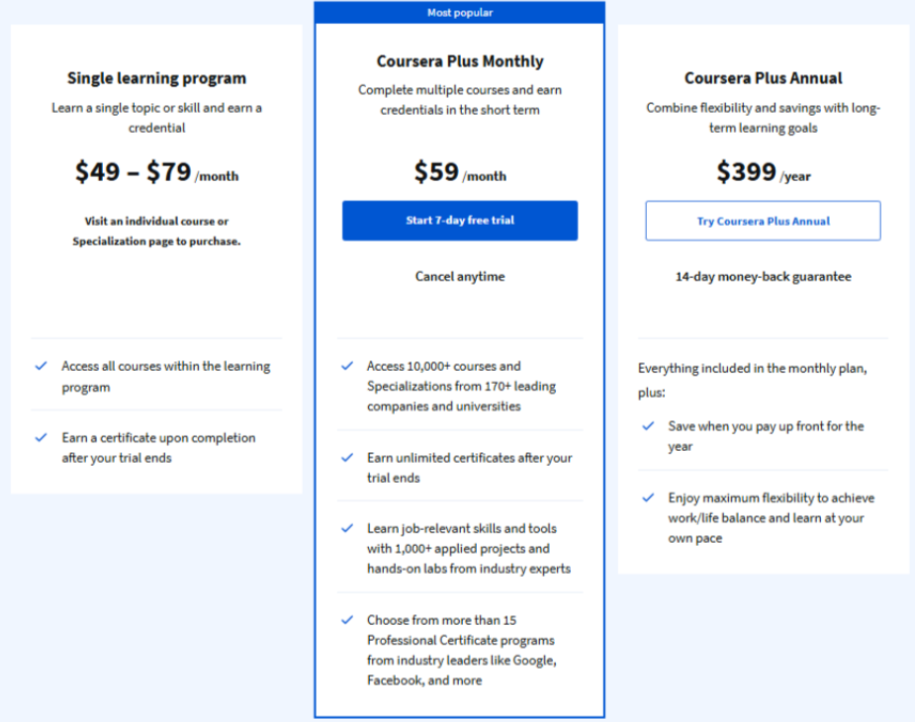Click the "14-day money-back guarantee" text
This screenshot has height=722, width=915.
pyautogui.click(x=763, y=276)
